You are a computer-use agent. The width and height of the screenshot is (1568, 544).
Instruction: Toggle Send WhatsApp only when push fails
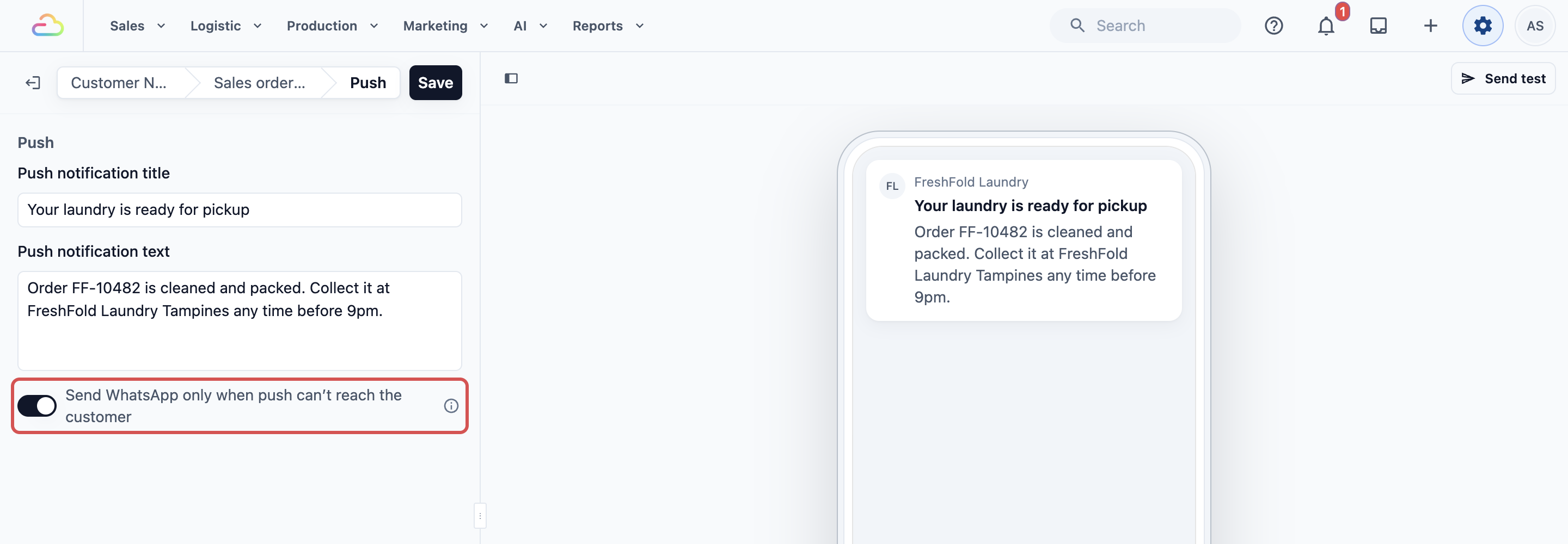click(x=37, y=406)
